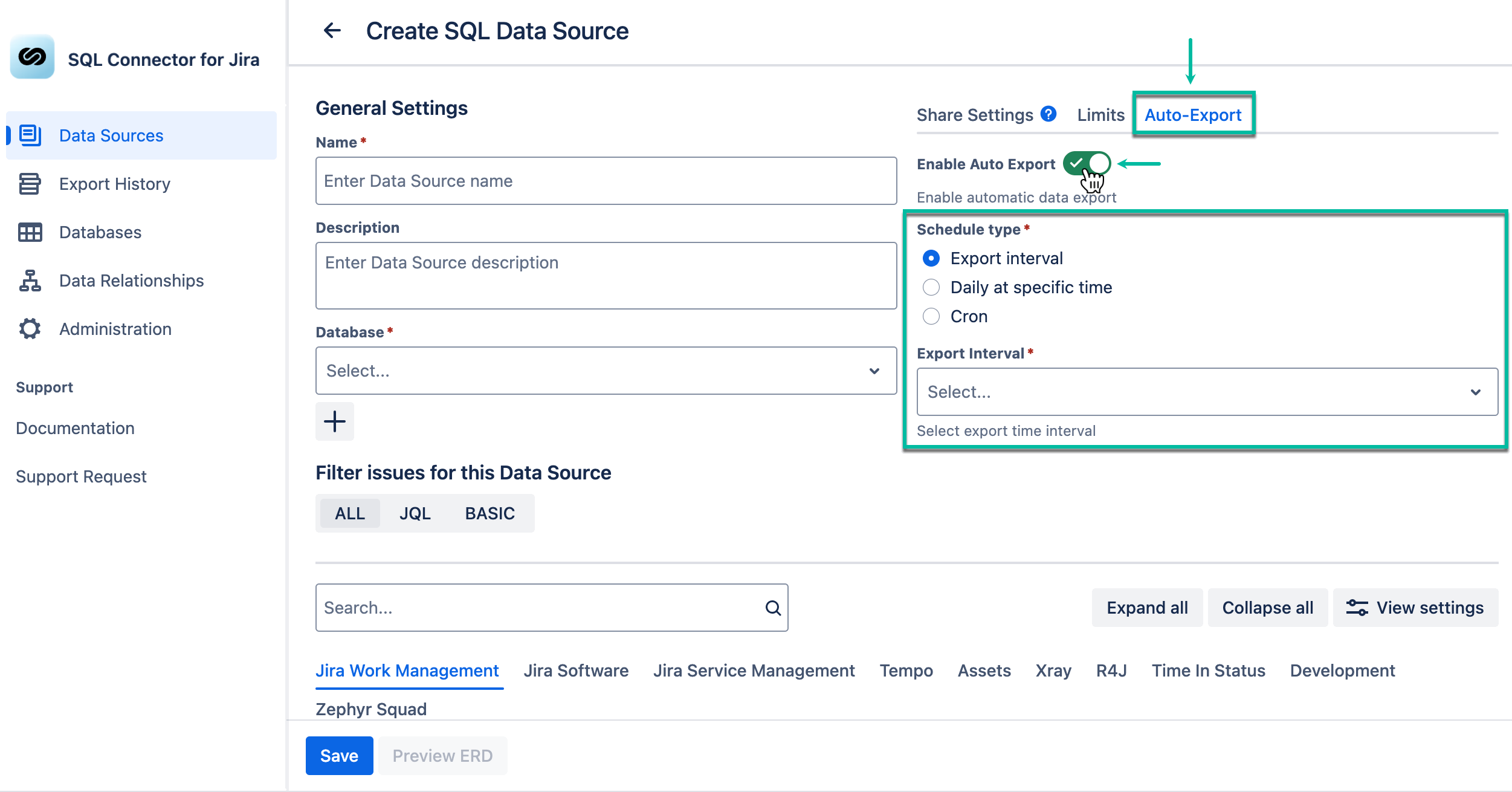Image resolution: width=1512 pixels, height=792 pixels.
Task: Choose Daily at specific time schedule
Action: 931,287
